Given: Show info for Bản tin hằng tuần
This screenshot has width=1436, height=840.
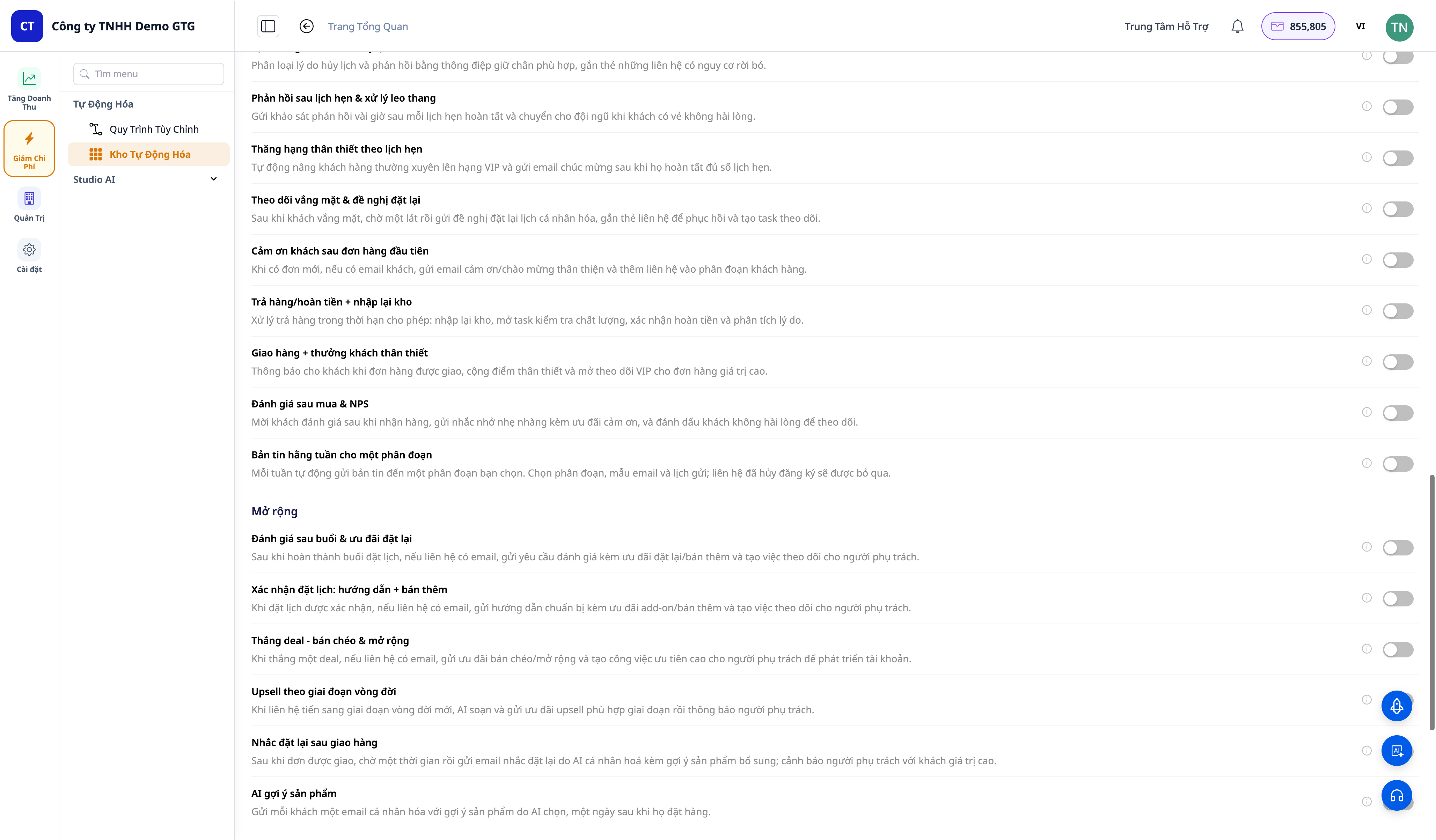Looking at the screenshot, I should (x=1367, y=463).
